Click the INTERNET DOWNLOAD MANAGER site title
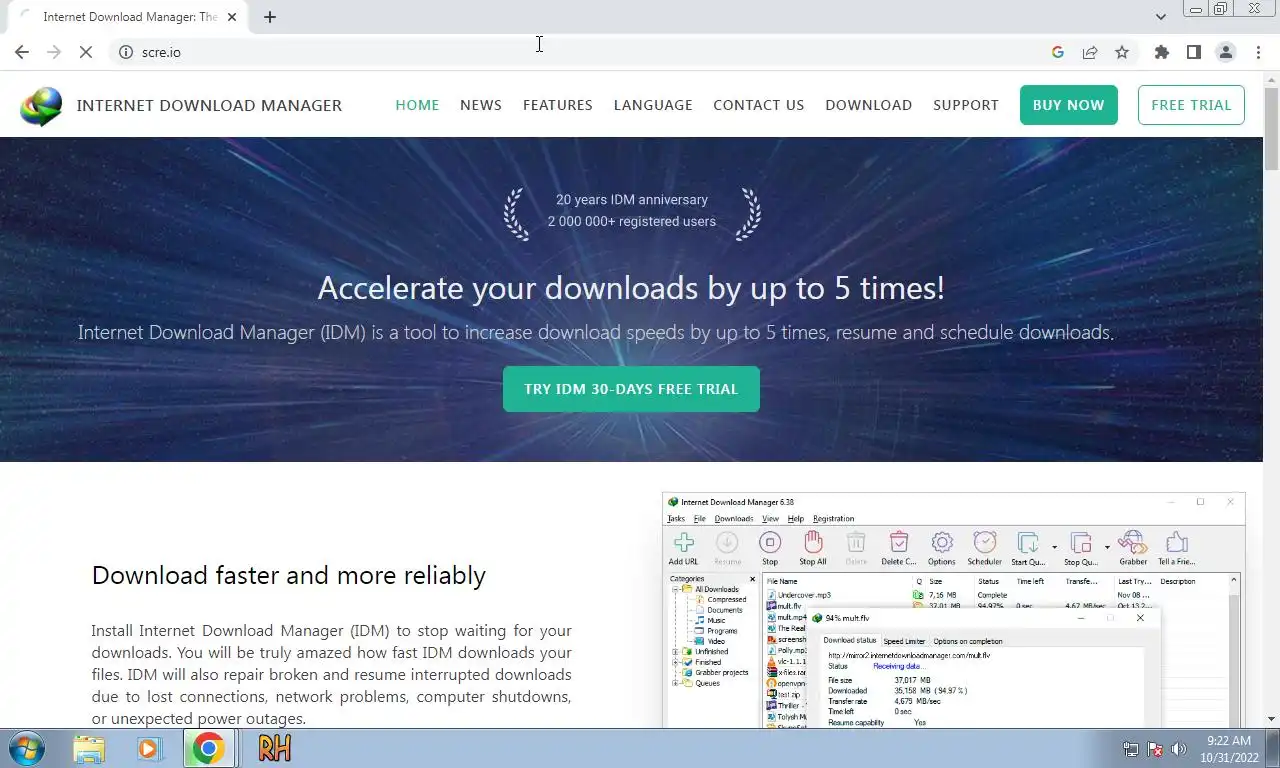 coord(209,105)
